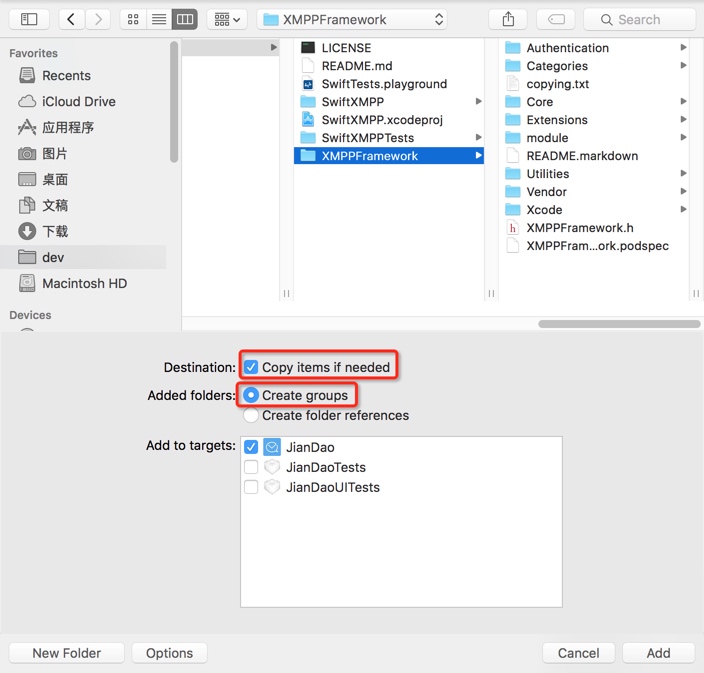Expand arrow next to SwiftXMPPTests
This screenshot has height=673, width=704.
pyautogui.click(x=479, y=137)
